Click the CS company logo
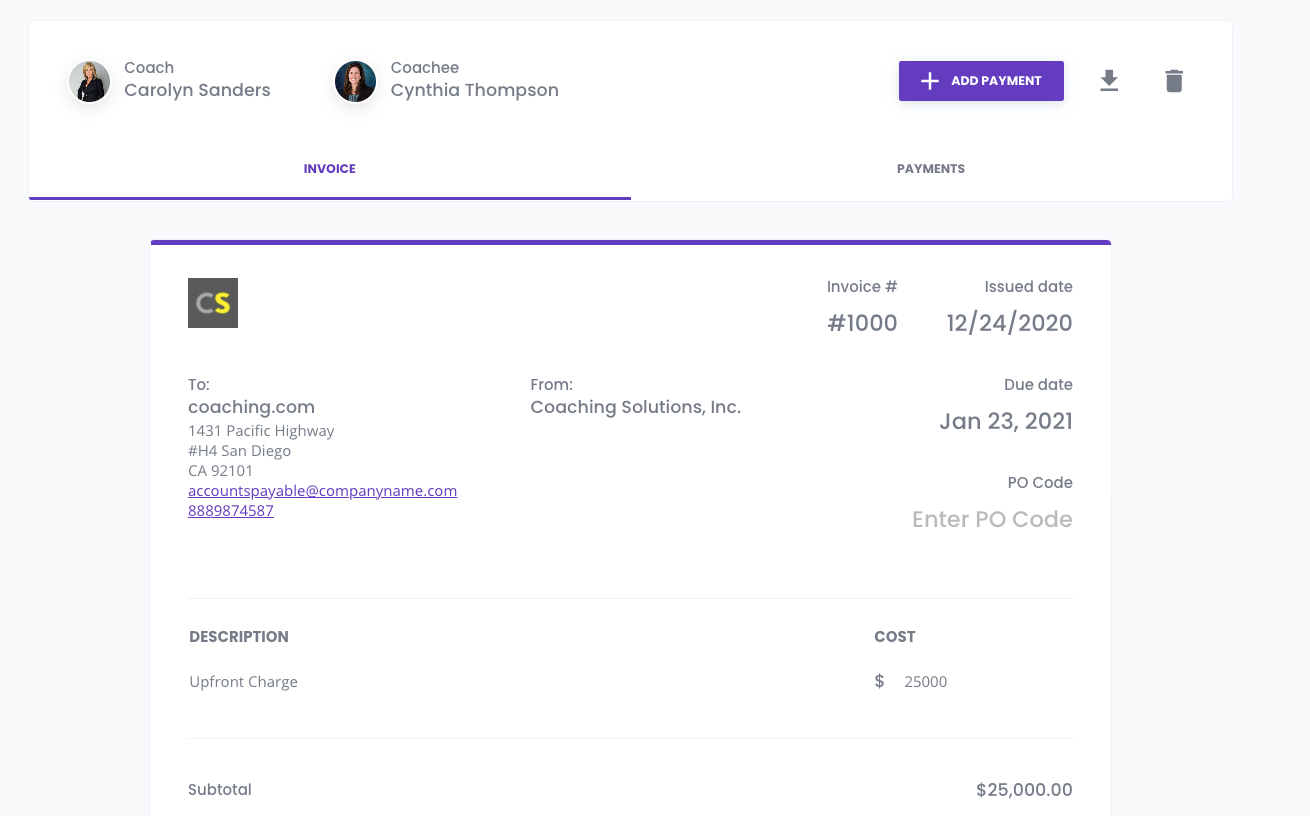Image resolution: width=1310 pixels, height=816 pixels. click(213, 303)
